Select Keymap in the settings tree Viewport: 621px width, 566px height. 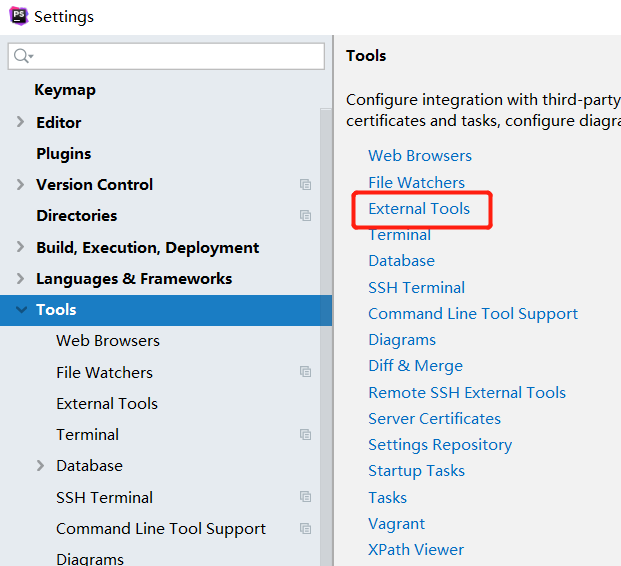coord(65,90)
